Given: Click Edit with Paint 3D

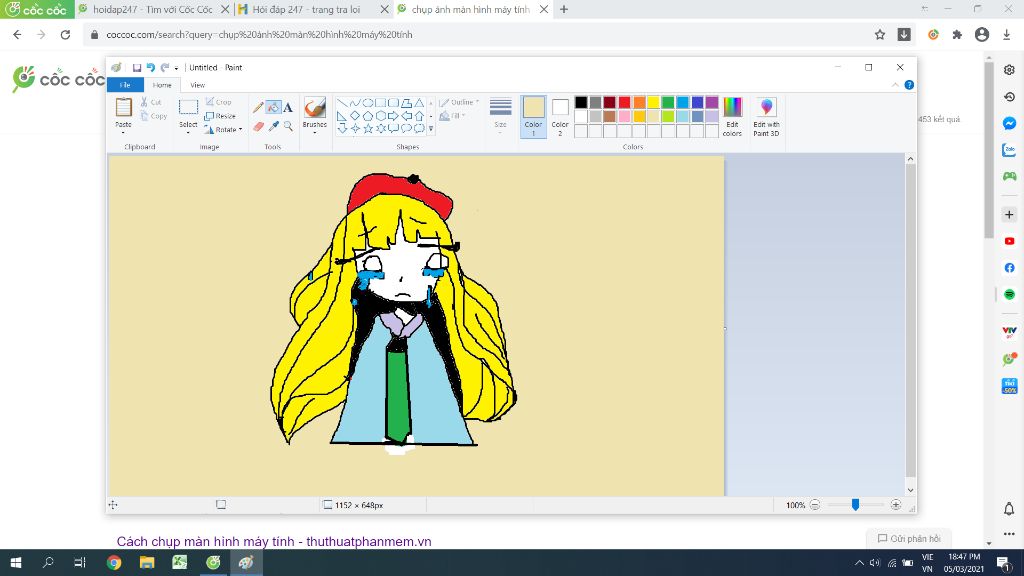Looking at the screenshot, I should tap(766, 117).
